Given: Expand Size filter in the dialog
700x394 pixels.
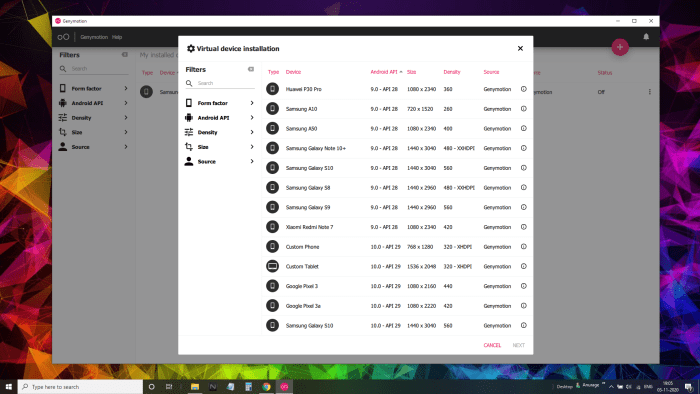Looking at the screenshot, I should tap(219, 147).
